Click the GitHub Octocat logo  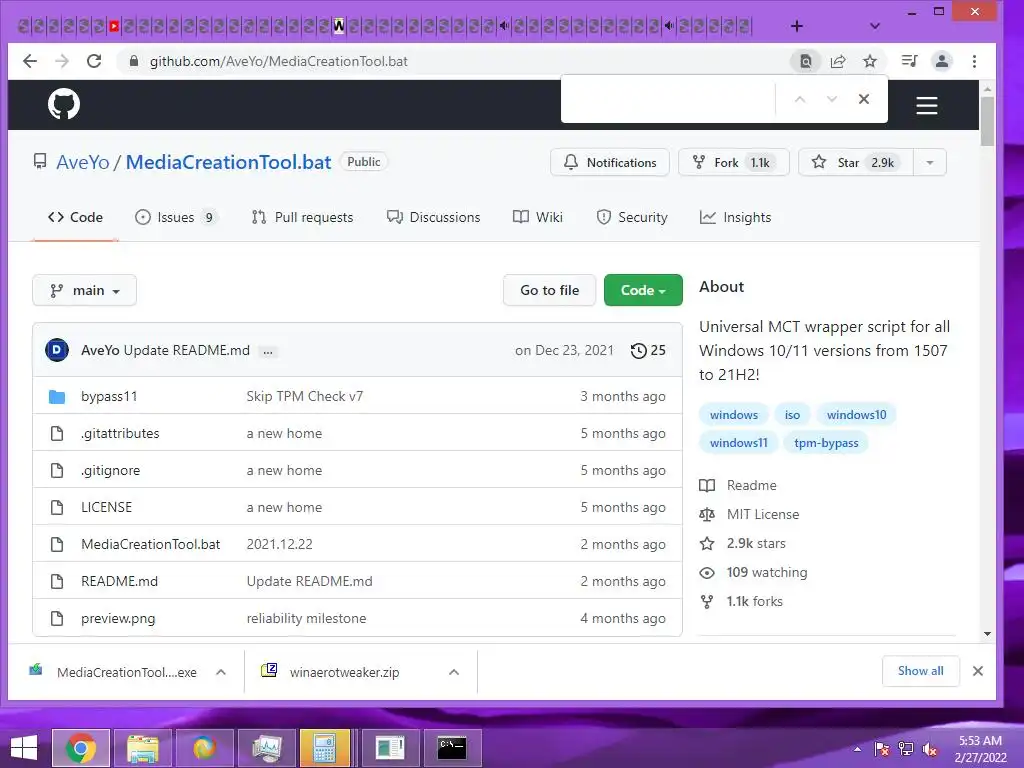point(64,104)
